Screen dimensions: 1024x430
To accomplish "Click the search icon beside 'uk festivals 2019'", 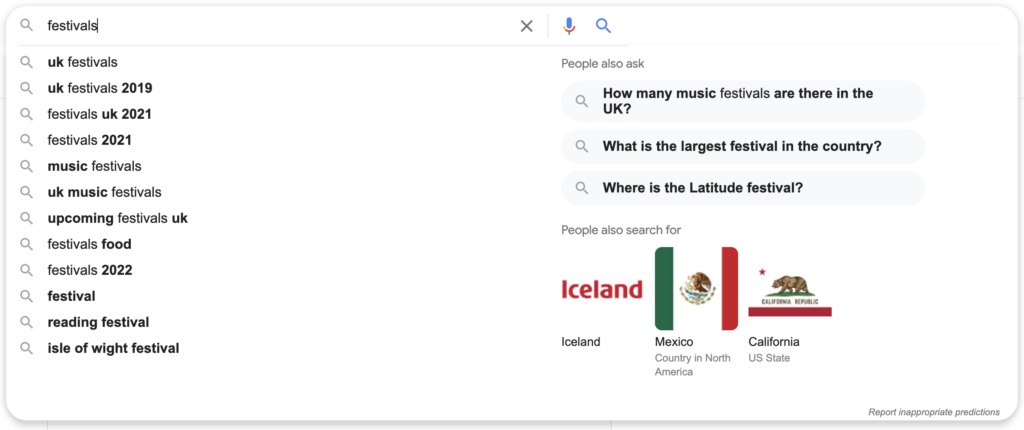I will coord(26,88).
